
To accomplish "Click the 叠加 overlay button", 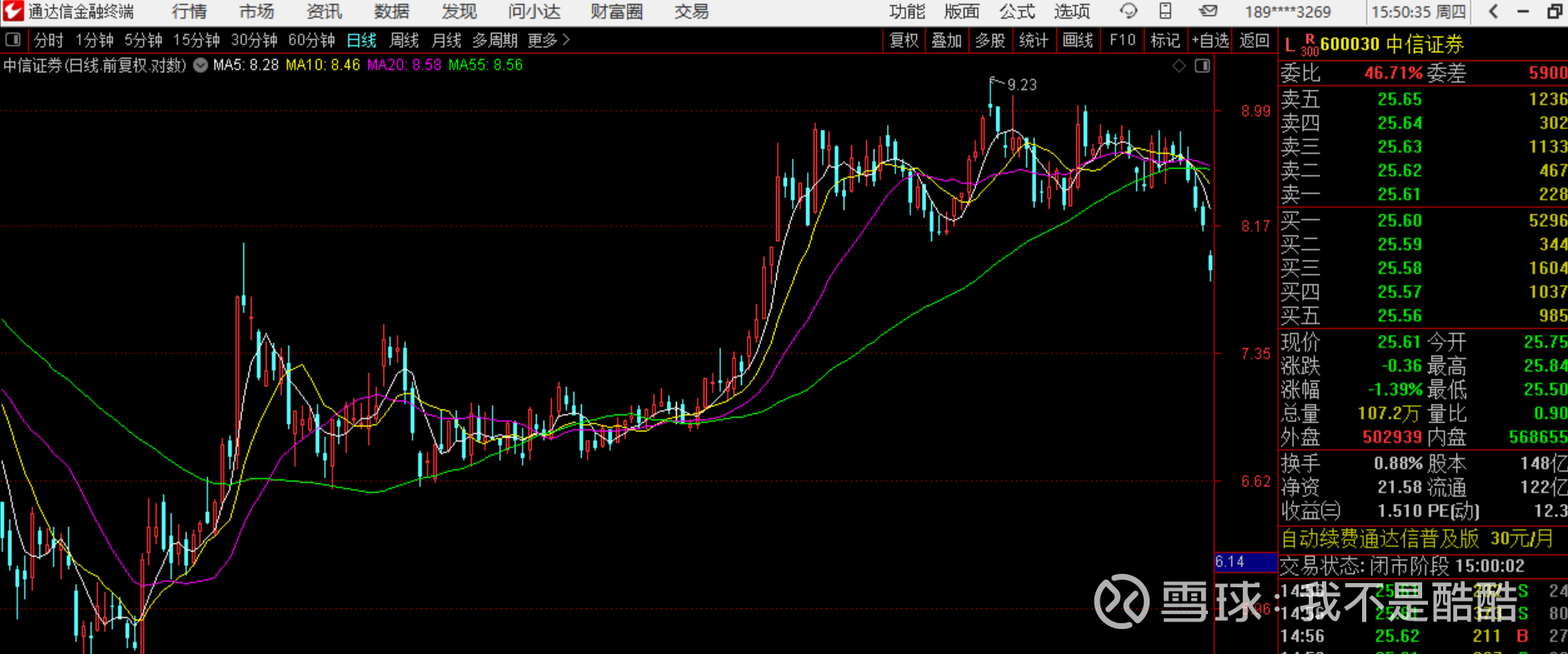I will point(947,40).
